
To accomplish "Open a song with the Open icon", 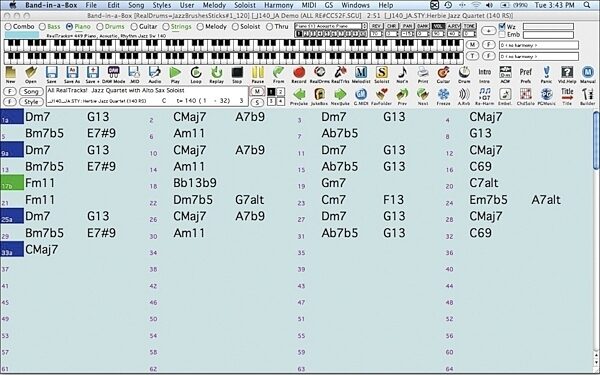I will [31, 74].
